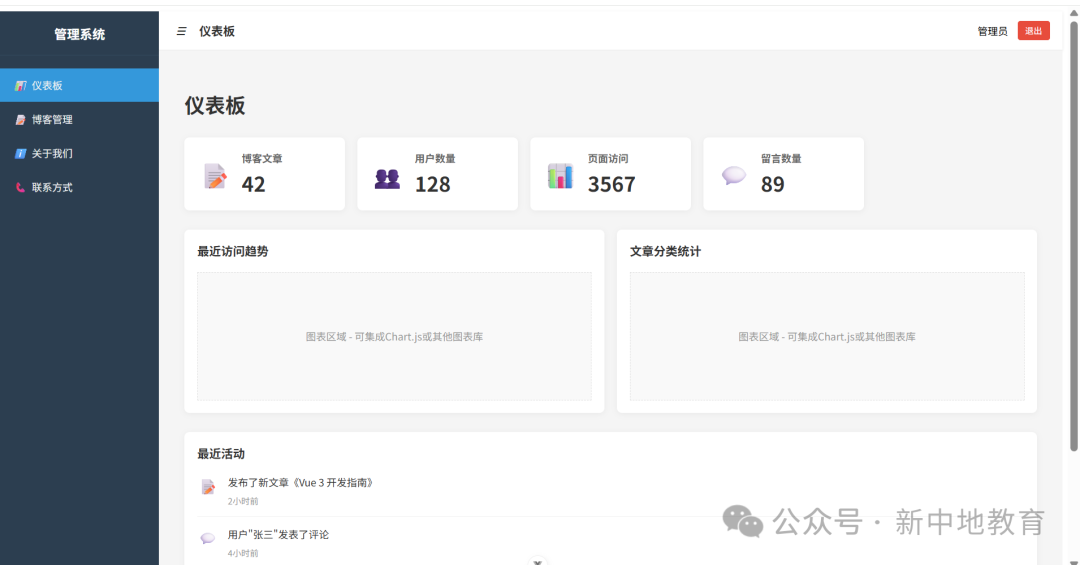The image size is (1080, 565).
Task: Click the 博客文章 card label
Action: coord(262,158)
